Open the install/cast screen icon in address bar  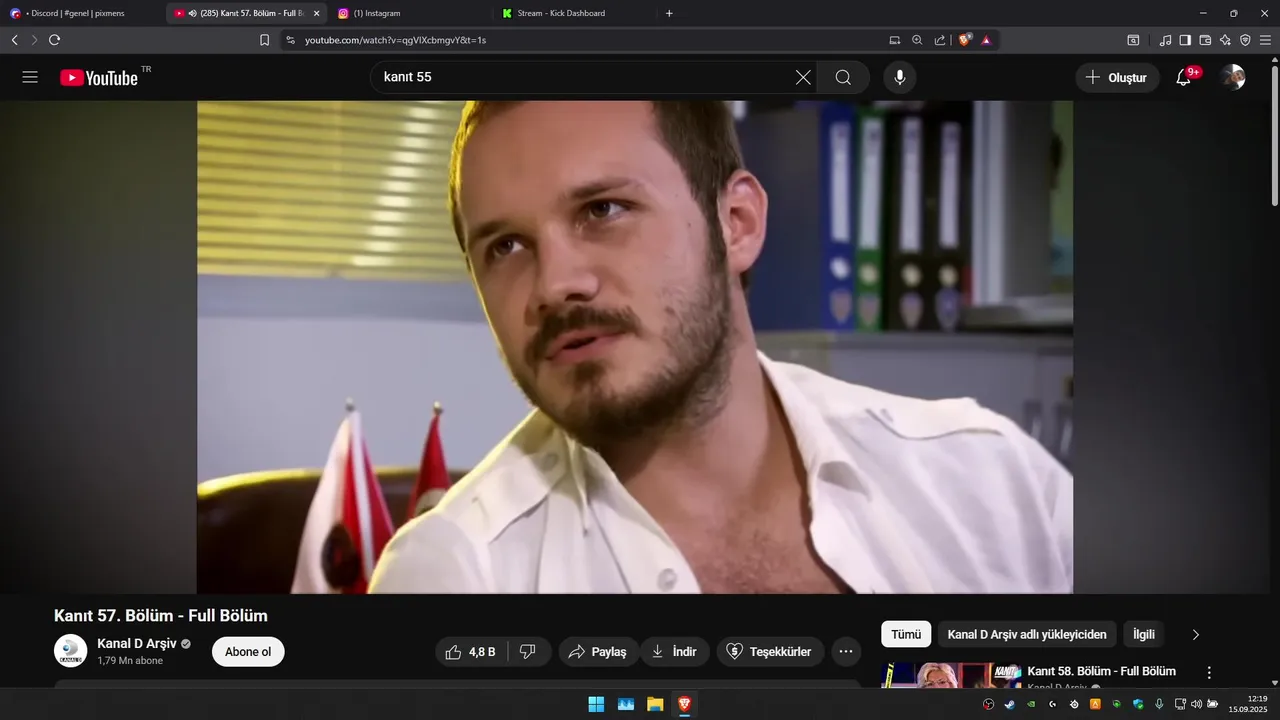coord(895,40)
